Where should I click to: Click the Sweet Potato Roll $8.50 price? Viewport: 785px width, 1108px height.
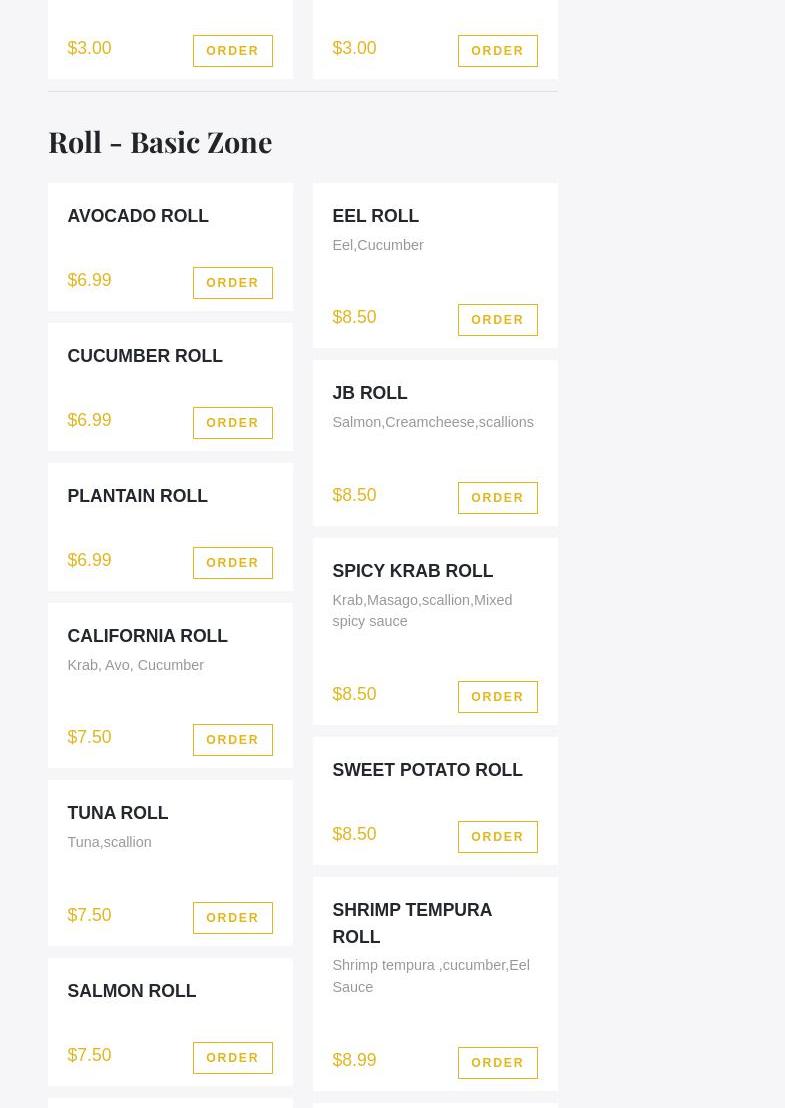(x=354, y=834)
